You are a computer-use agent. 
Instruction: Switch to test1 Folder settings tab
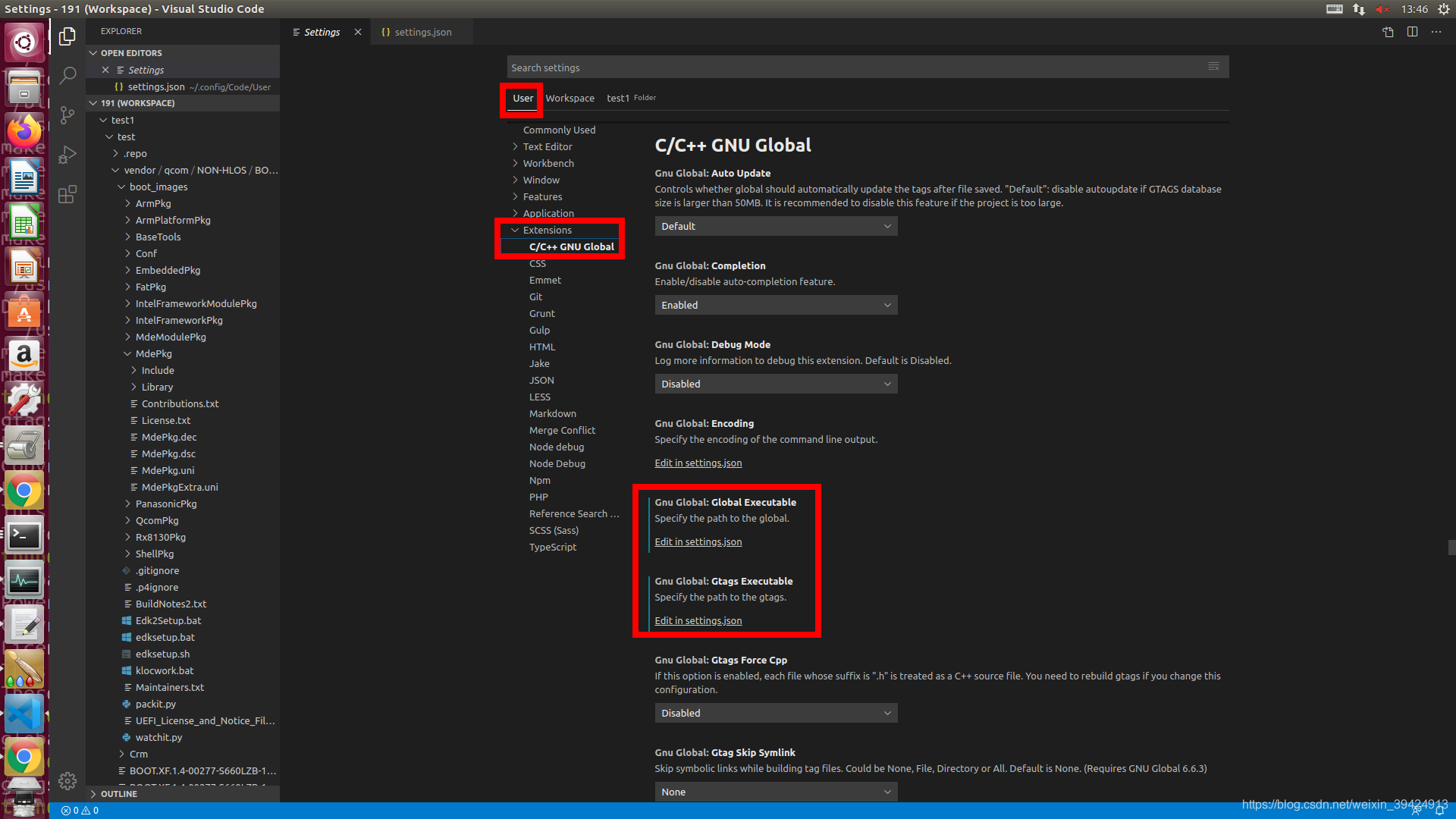631,98
